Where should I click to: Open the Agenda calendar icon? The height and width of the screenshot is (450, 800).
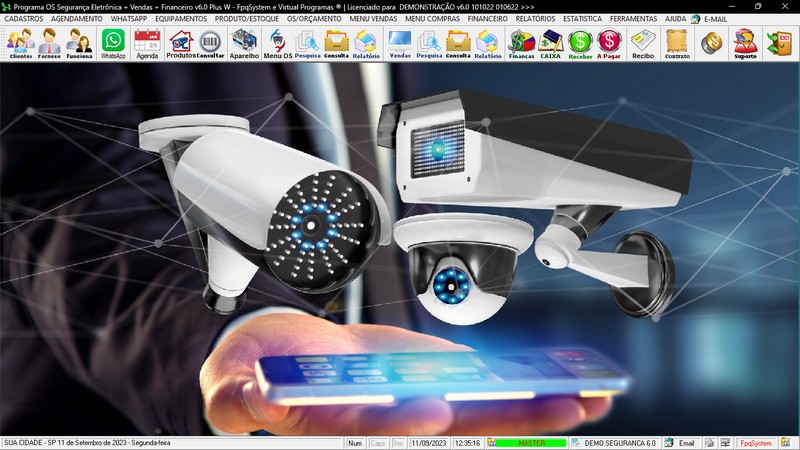point(147,44)
